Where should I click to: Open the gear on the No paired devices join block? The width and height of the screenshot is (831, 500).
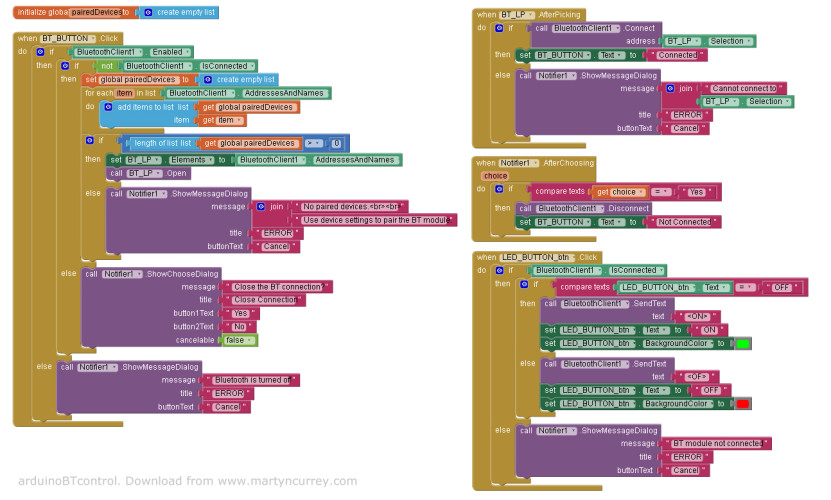[x=261, y=206]
